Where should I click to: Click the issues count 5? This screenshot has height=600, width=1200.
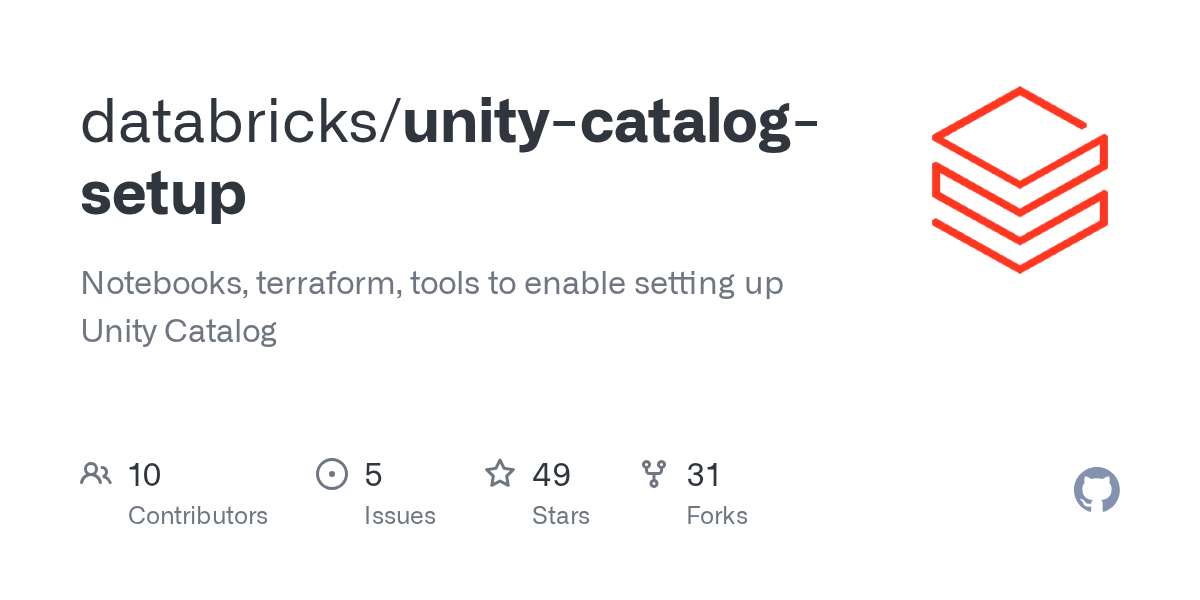click(373, 475)
